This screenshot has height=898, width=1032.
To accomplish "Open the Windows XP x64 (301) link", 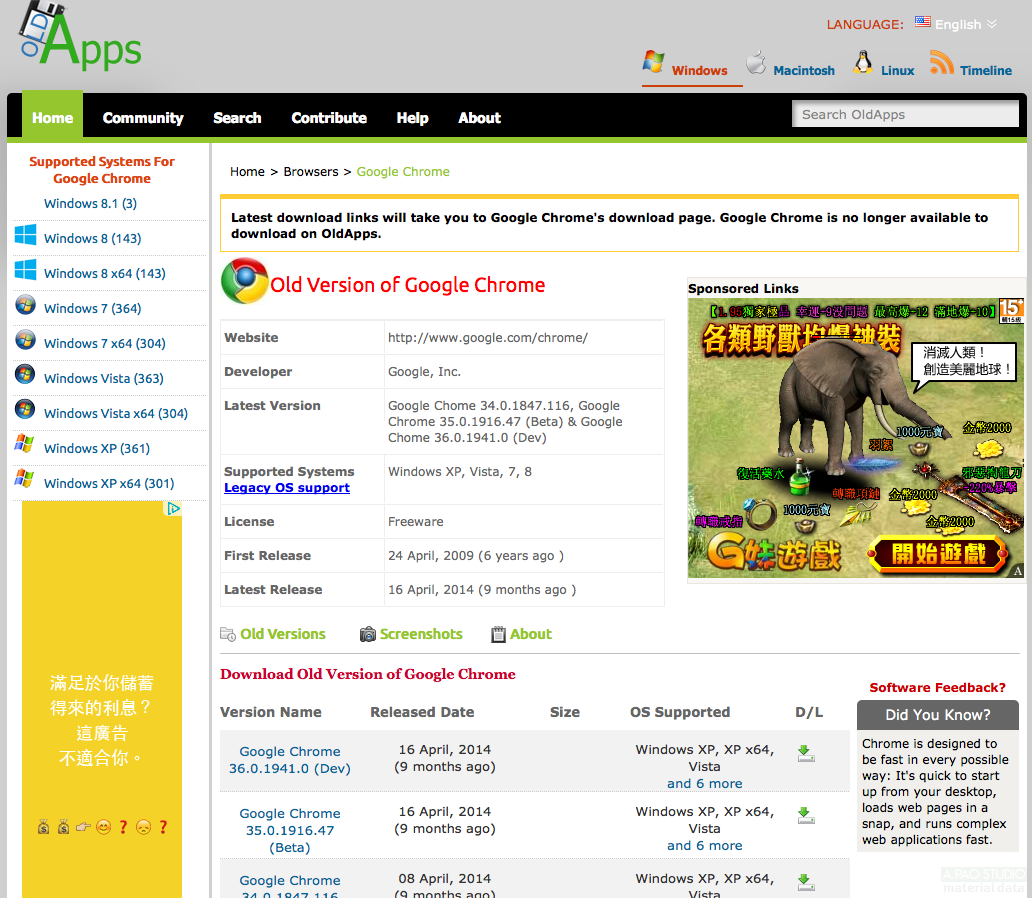I will (x=109, y=483).
